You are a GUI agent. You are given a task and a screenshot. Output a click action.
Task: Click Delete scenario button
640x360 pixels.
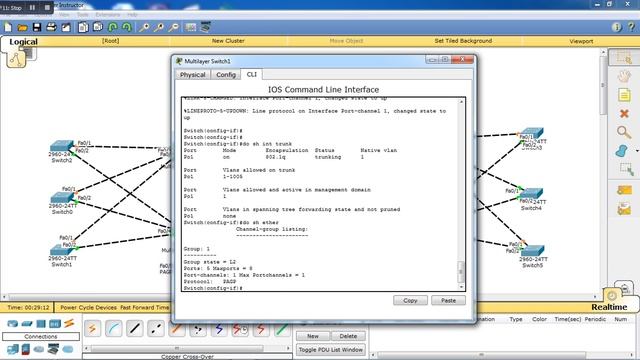click(x=348, y=336)
